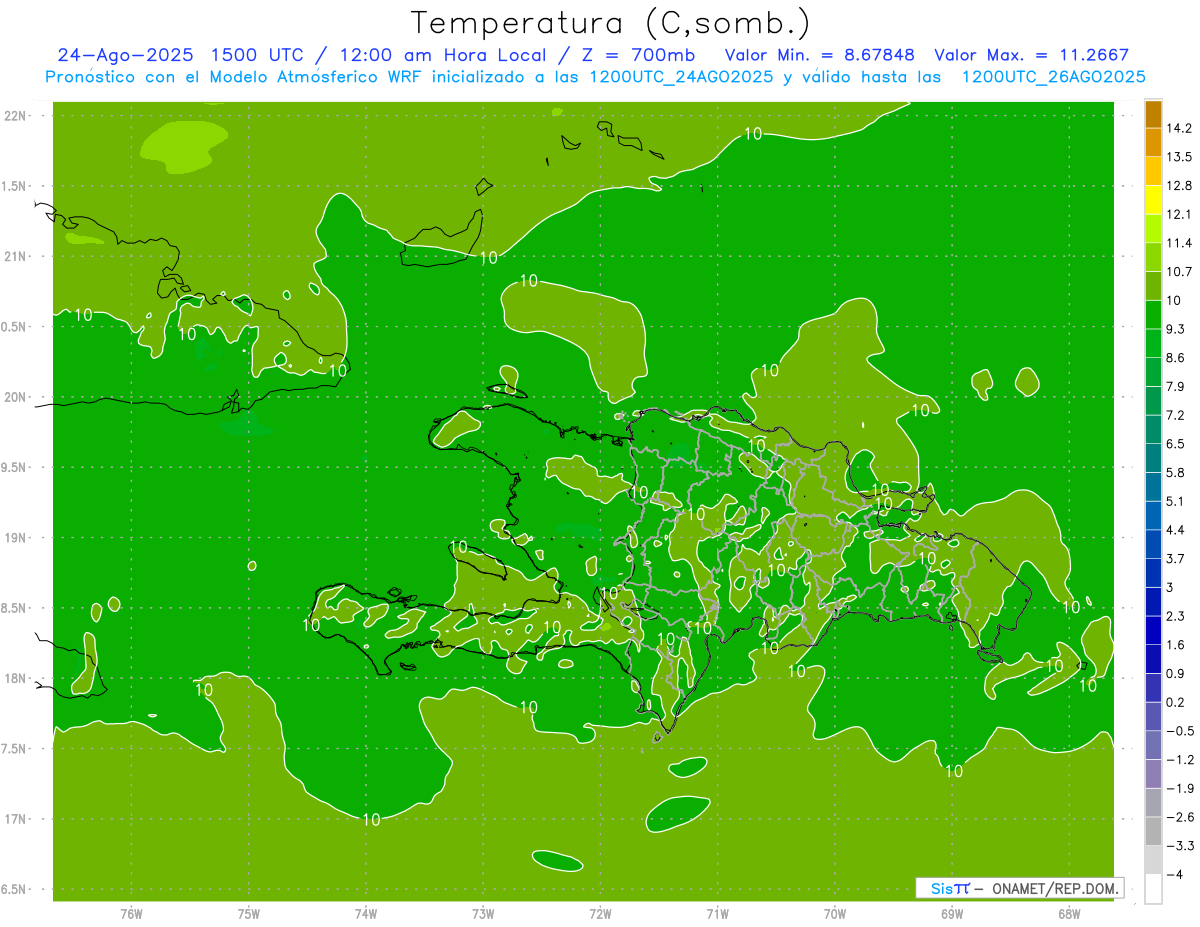
Task: Click the '8.6' color scale label
Action: click(x=1176, y=357)
